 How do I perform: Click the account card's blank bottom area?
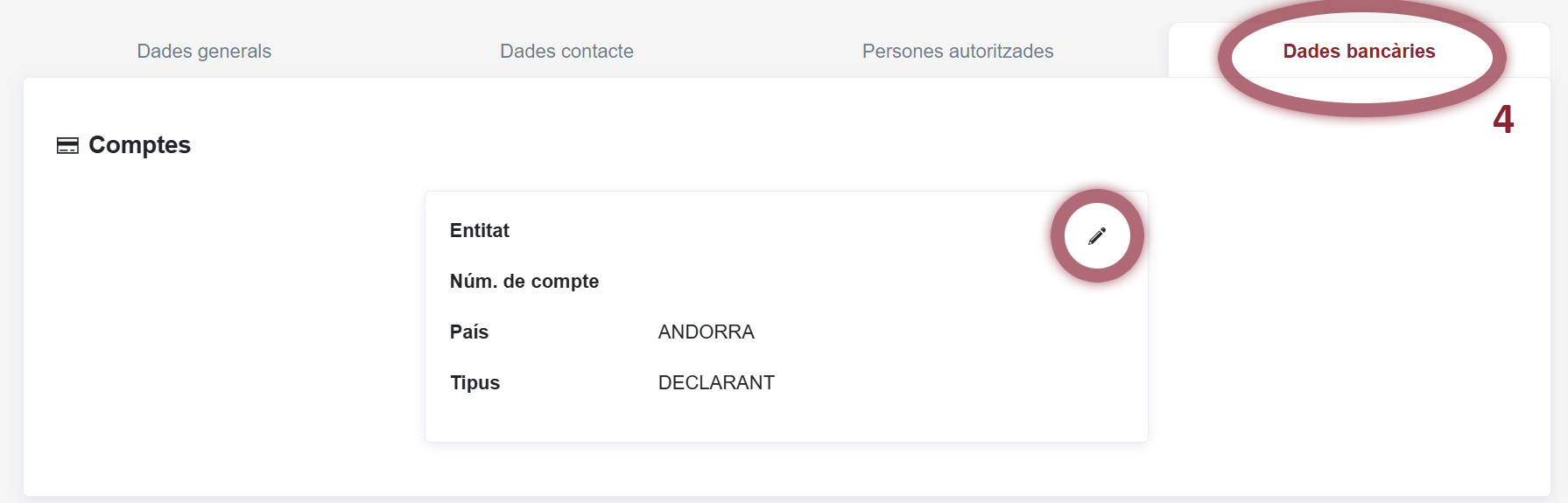pyautogui.click(x=785, y=420)
